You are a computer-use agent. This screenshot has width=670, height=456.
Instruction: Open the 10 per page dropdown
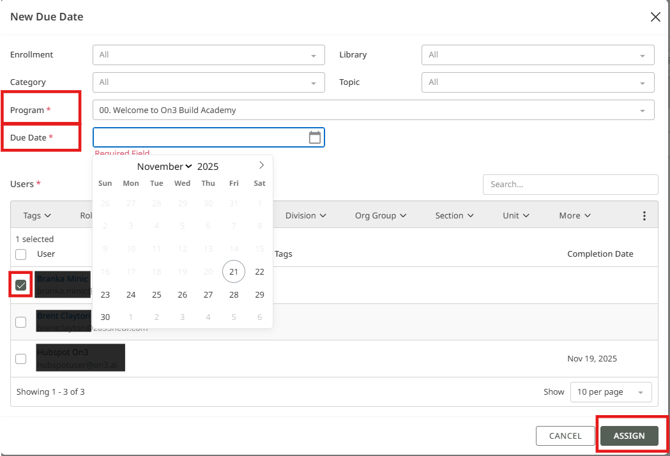610,392
